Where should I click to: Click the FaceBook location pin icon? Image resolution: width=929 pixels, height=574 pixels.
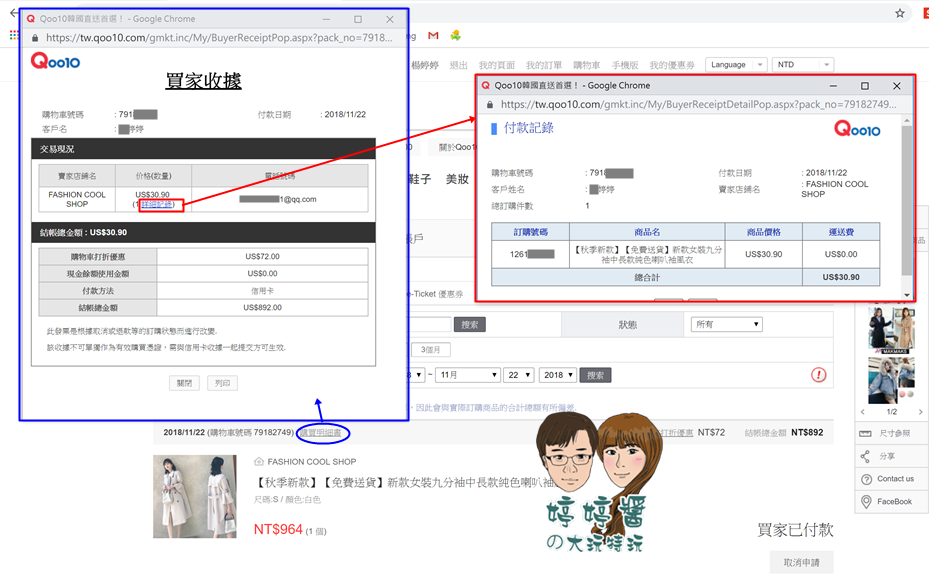[866, 502]
